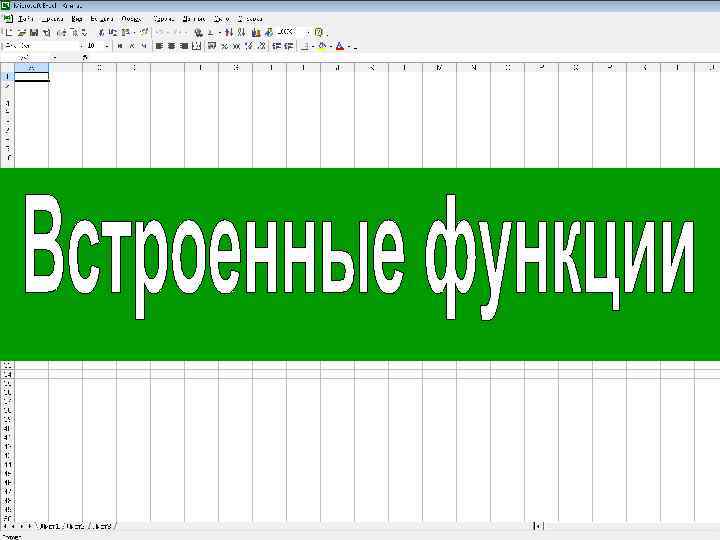Open the Сервис menu
This screenshot has height=540, width=720.
pyautogui.click(x=163, y=19)
